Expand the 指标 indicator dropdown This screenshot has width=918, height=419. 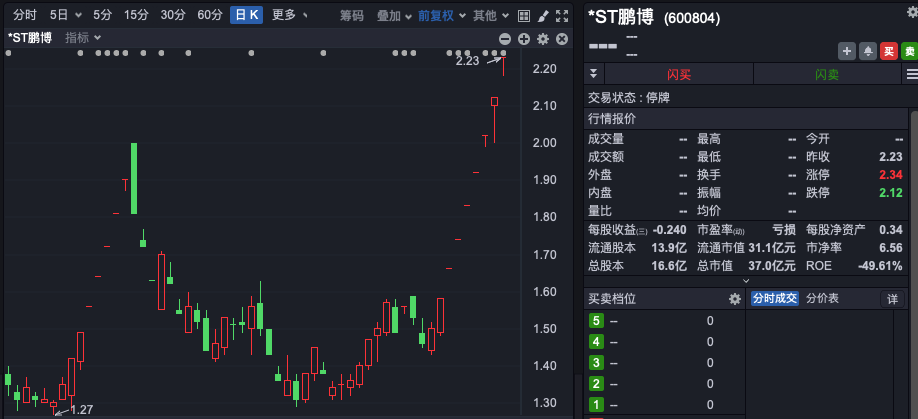coord(82,38)
